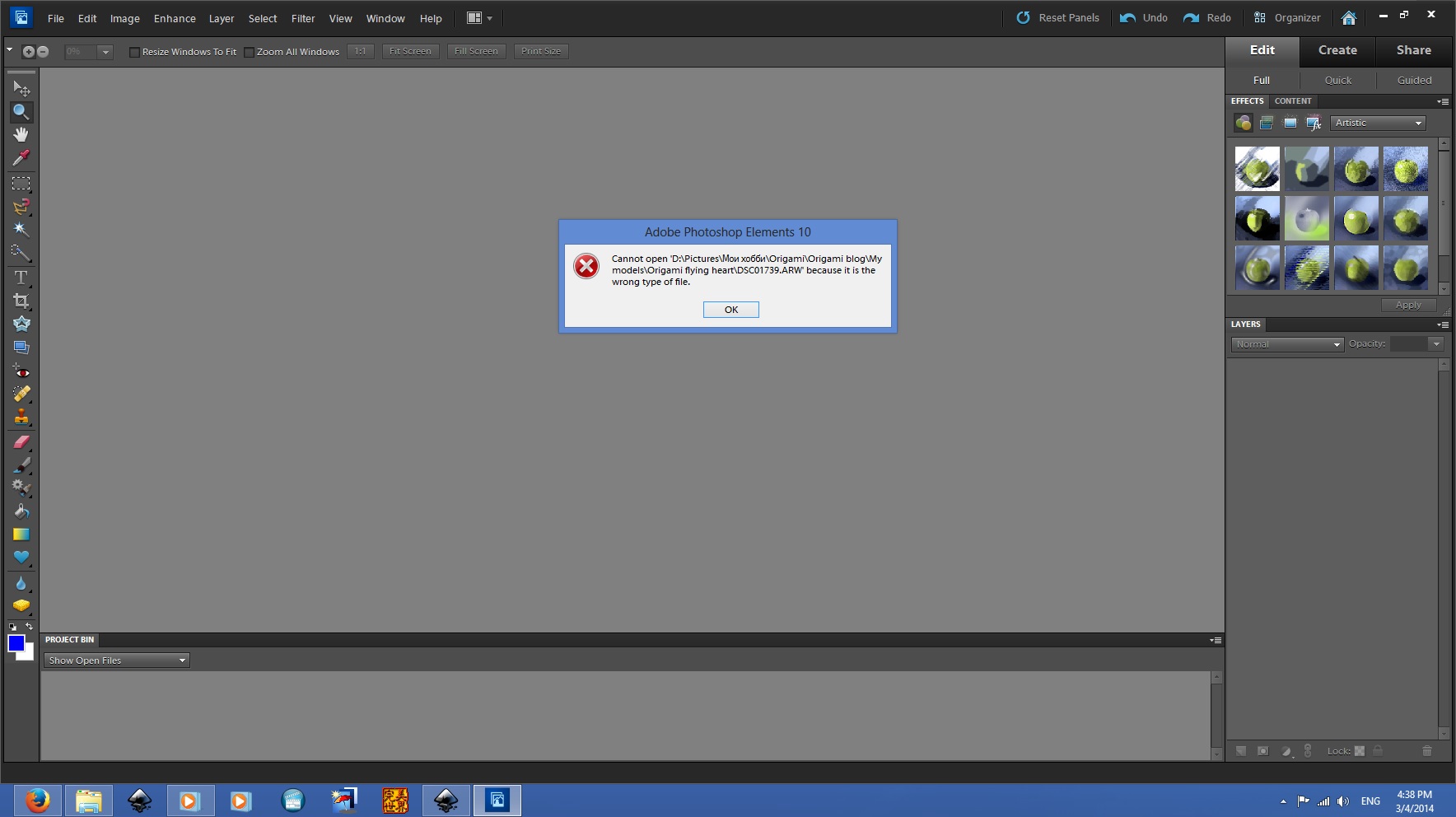
Task: Select the Rectangular Marquee tool
Action: click(x=21, y=184)
